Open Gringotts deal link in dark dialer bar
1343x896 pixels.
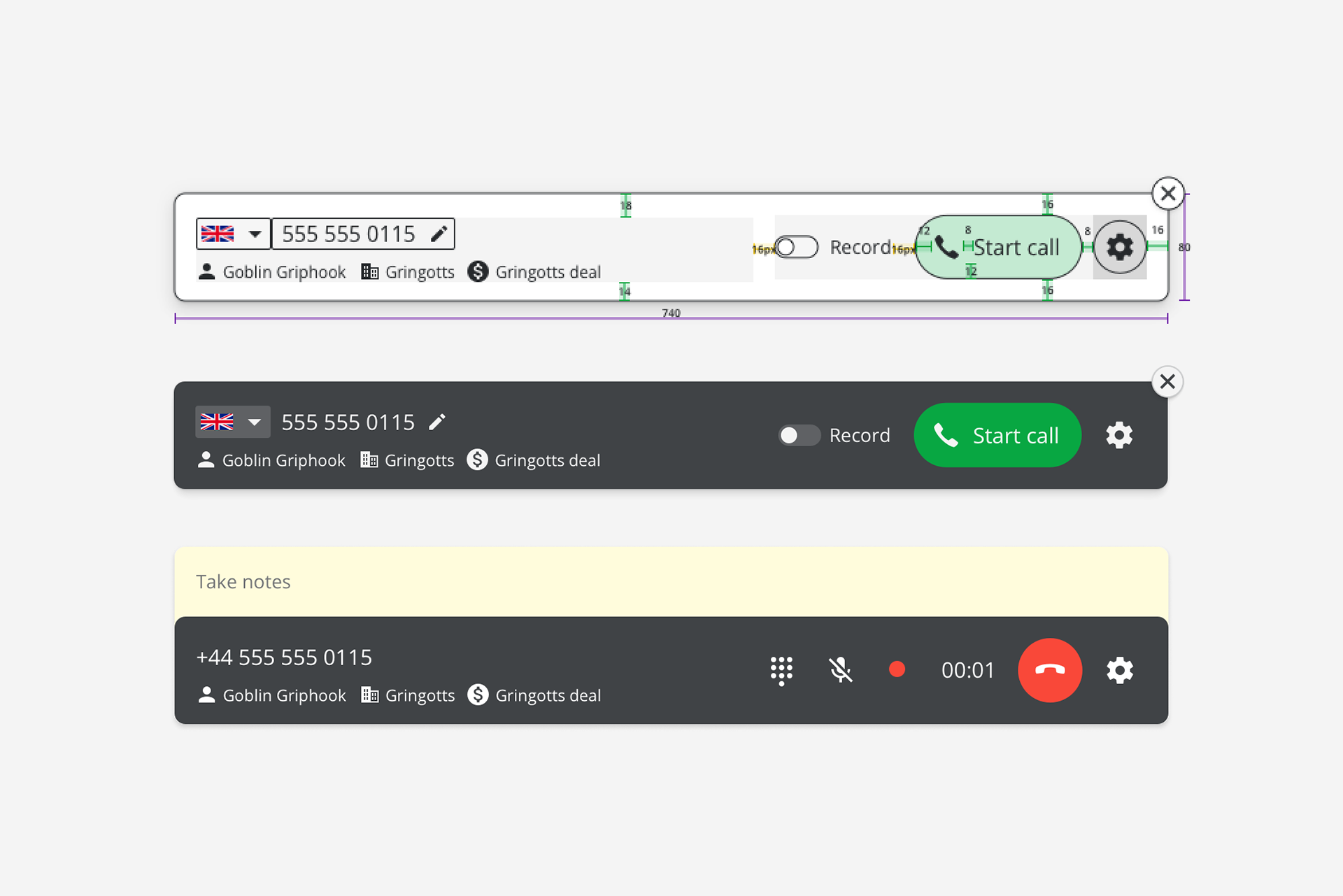pyautogui.click(x=534, y=460)
